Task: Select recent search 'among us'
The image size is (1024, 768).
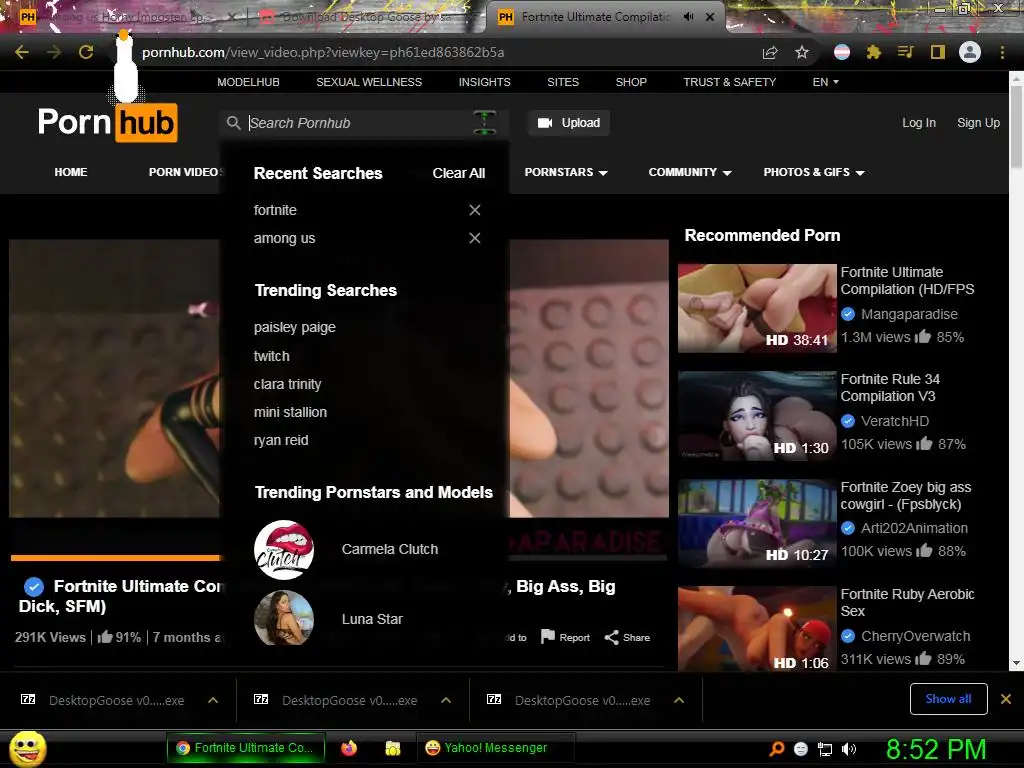Action: coord(284,238)
